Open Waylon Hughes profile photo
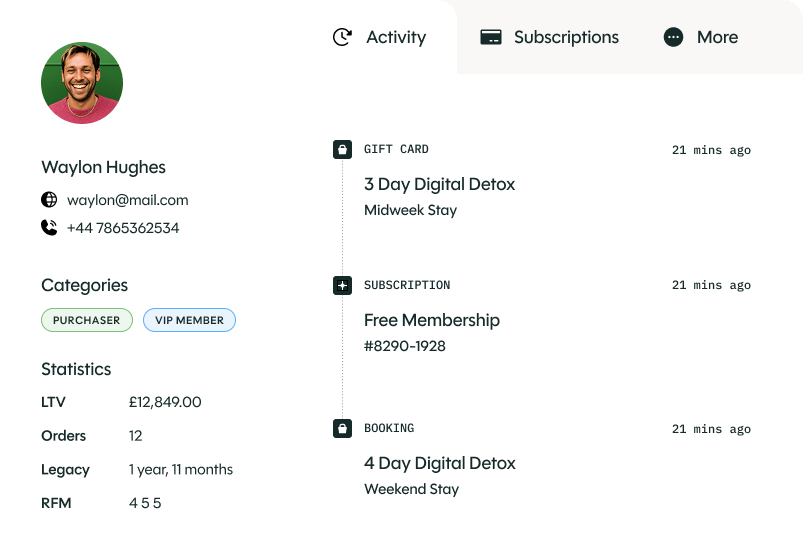803x539 pixels. [x=82, y=83]
